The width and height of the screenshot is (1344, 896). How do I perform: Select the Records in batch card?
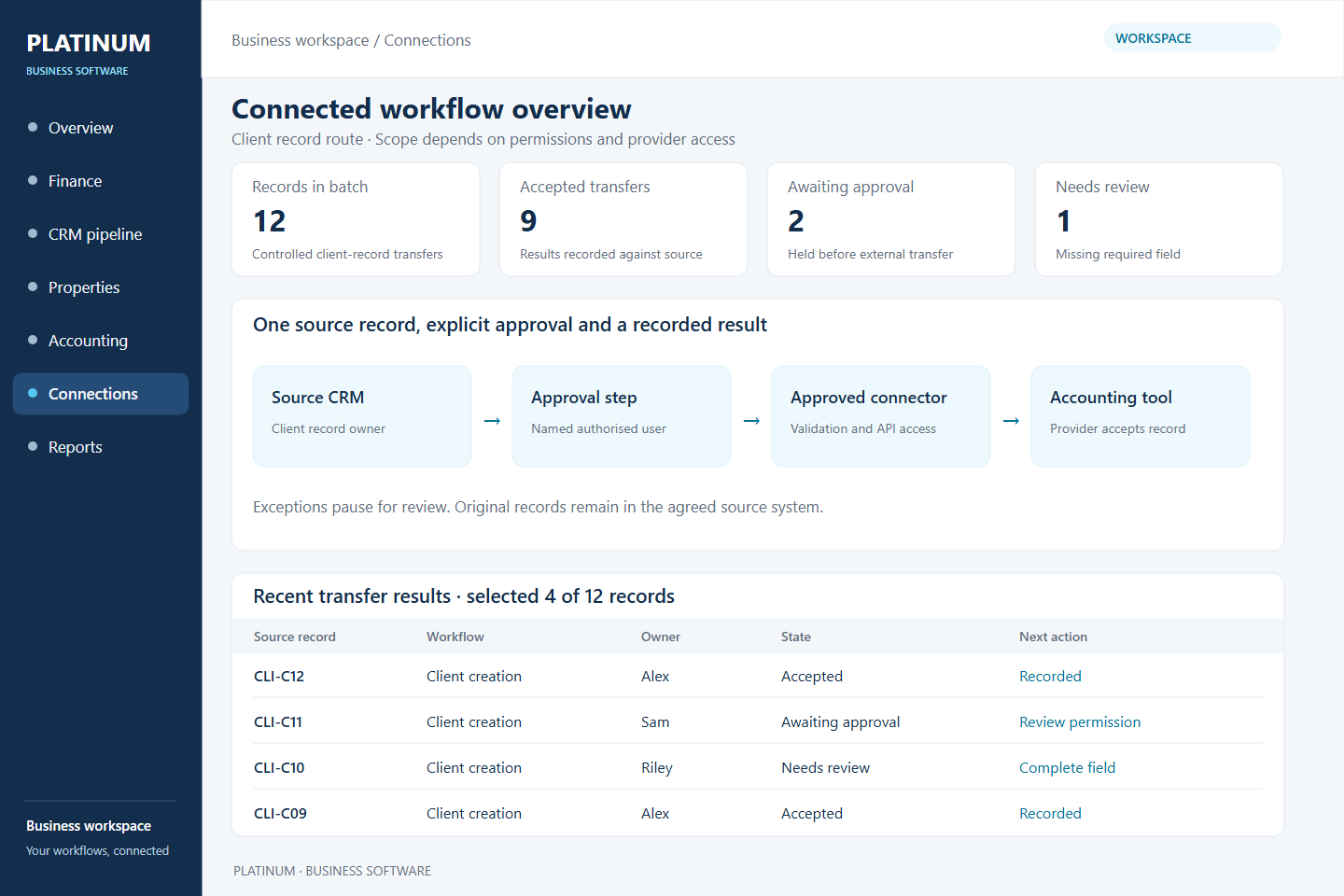(356, 219)
